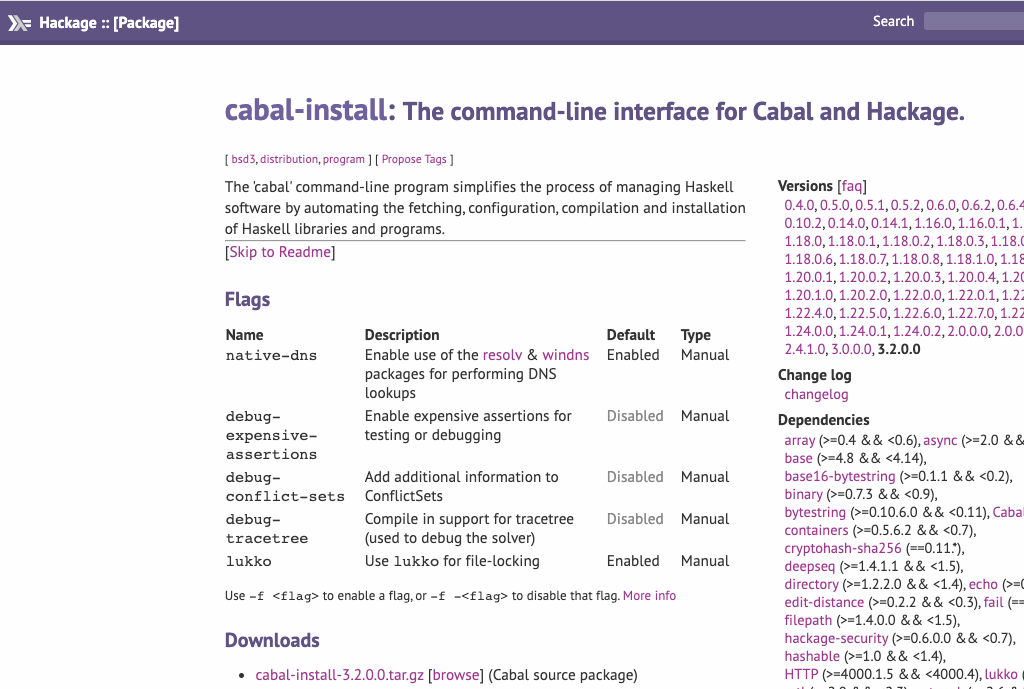The height and width of the screenshot is (689, 1024).
Task: Open the distribution tag
Action: click(289, 159)
